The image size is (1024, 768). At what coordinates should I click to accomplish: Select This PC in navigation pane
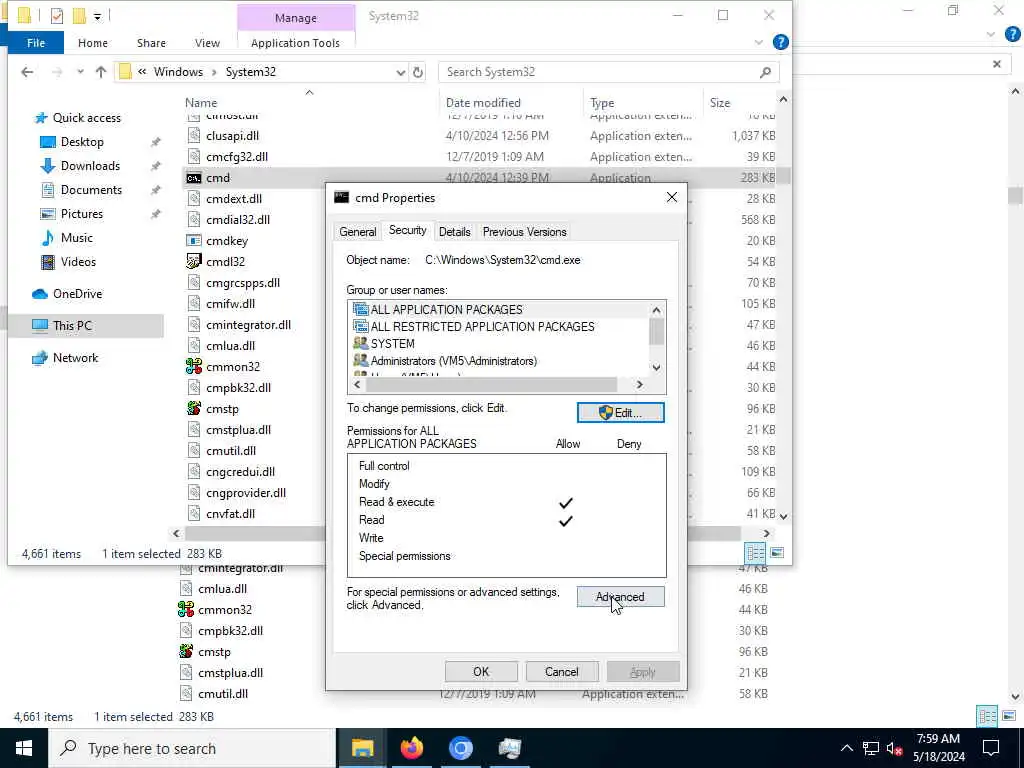[72, 325]
